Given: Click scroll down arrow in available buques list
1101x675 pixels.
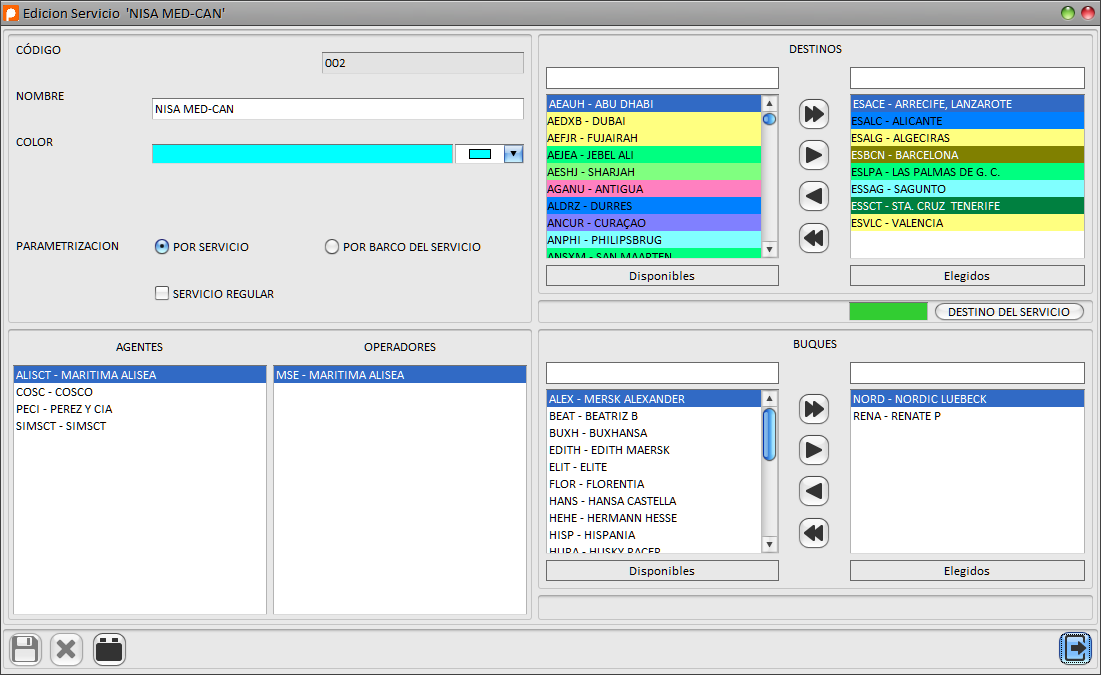Looking at the screenshot, I should [770, 544].
